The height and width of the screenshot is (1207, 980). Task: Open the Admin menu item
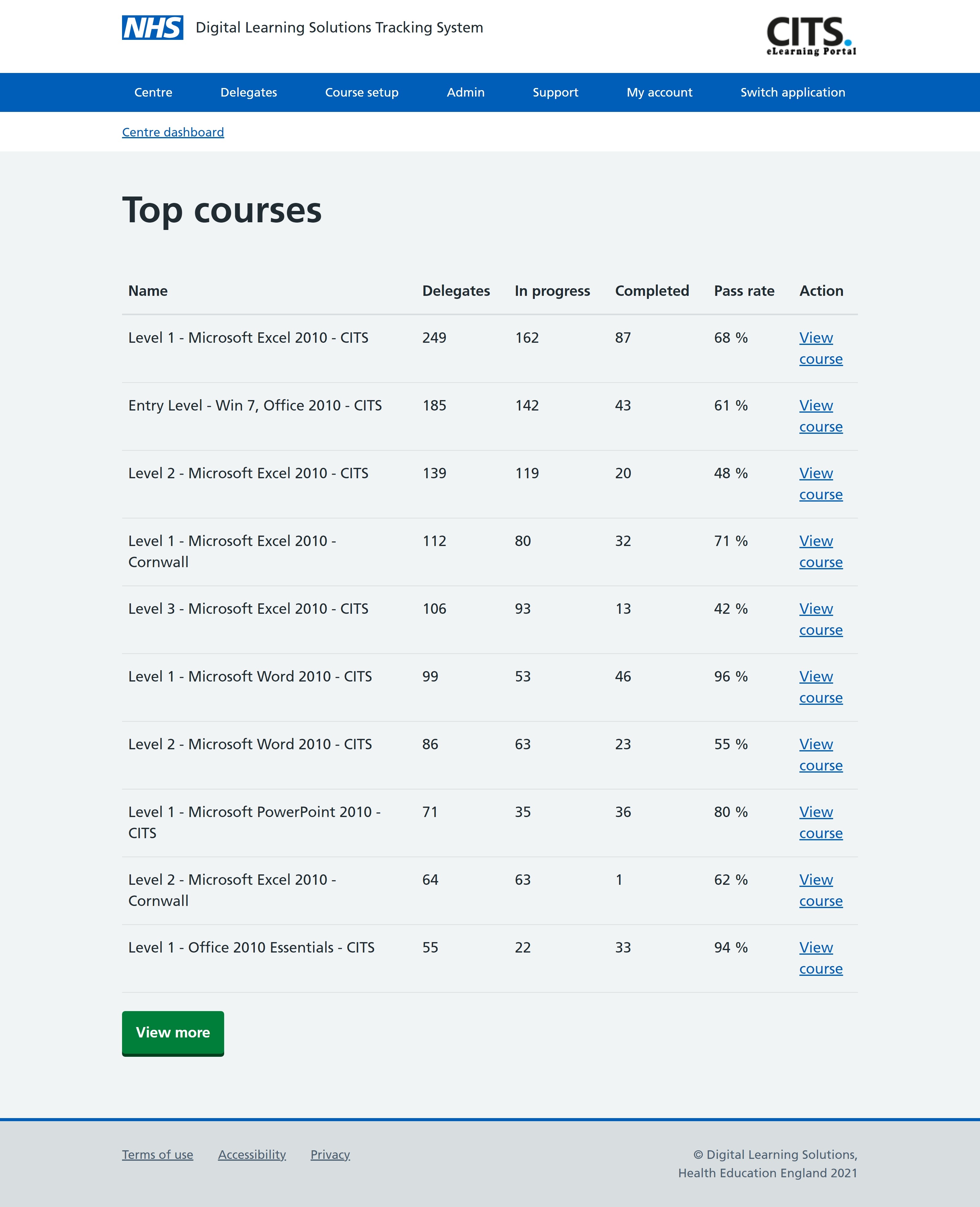pyautogui.click(x=465, y=92)
